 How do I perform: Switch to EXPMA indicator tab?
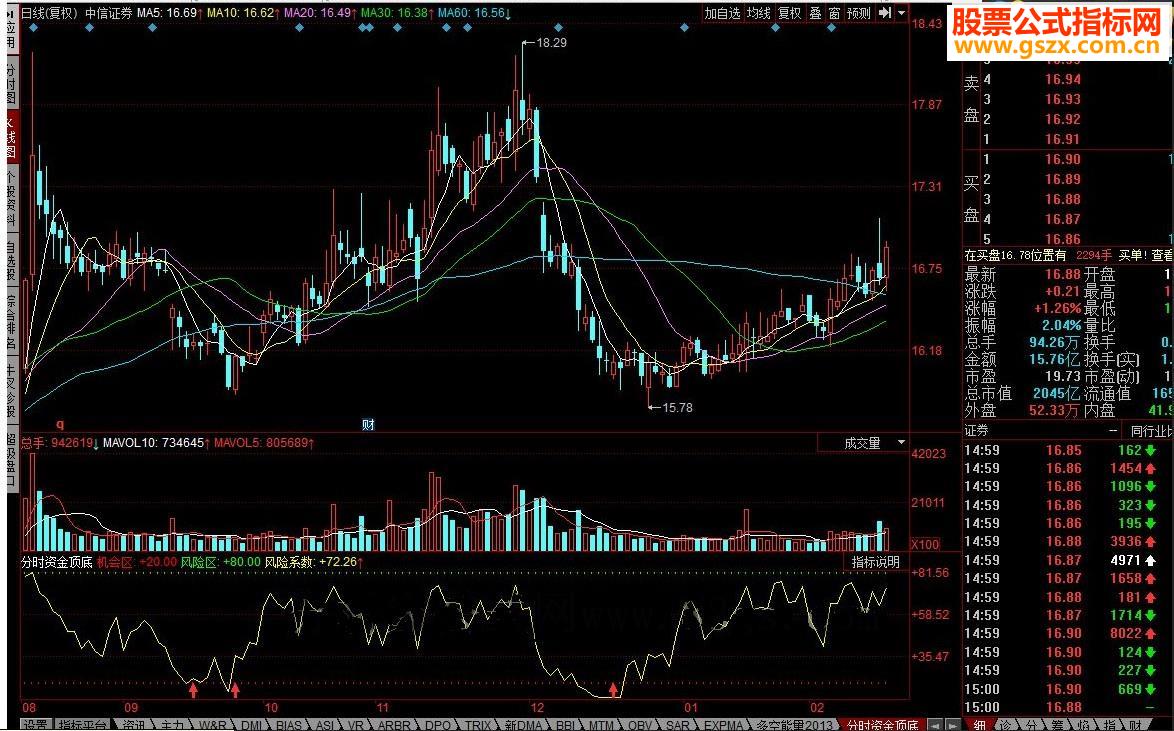point(722,725)
